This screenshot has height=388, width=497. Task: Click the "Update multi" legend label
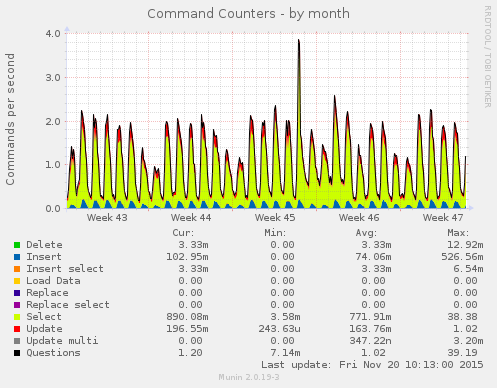(62, 341)
